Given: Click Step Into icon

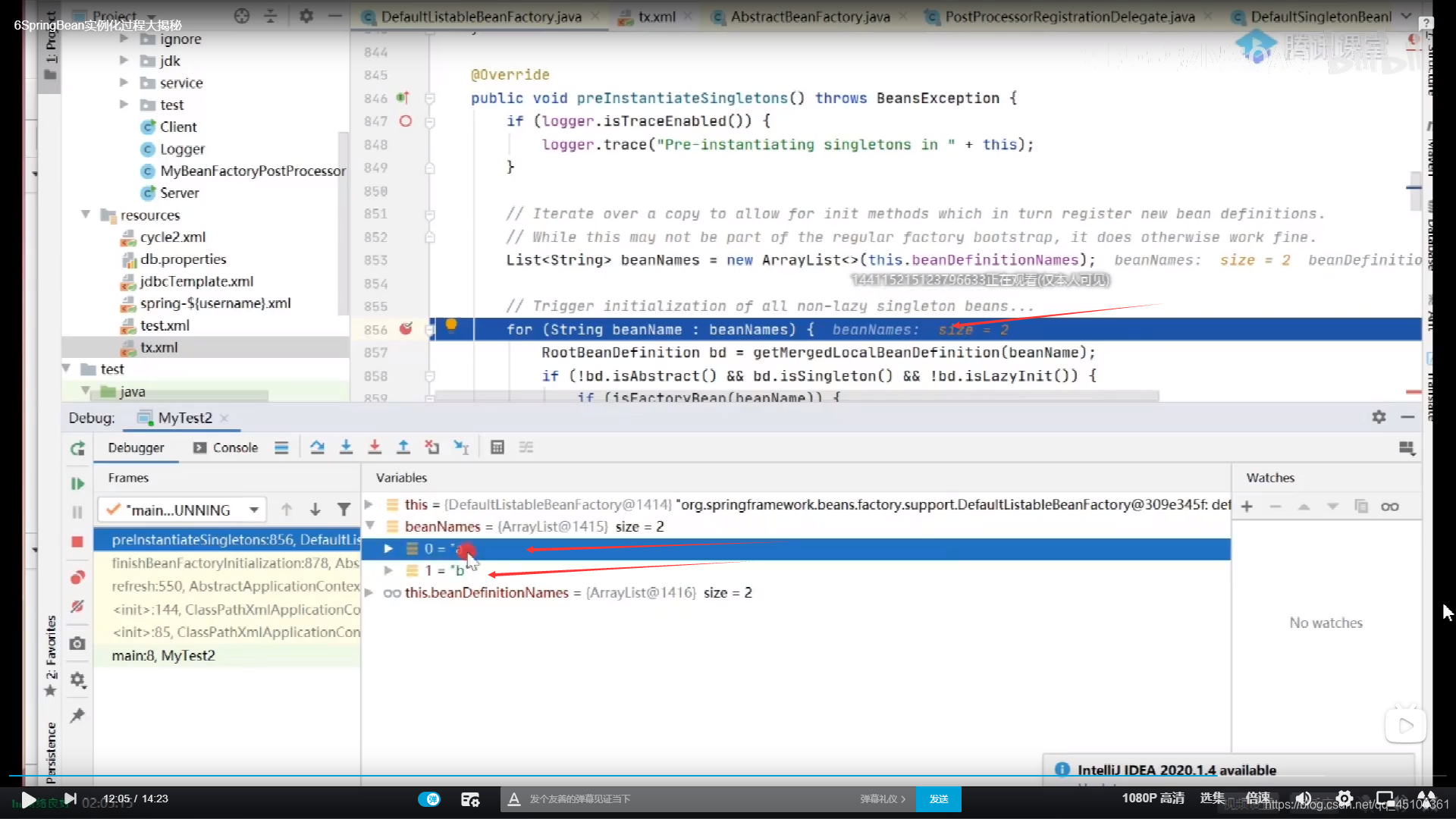Looking at the screenshot, I should (x=346, y=447).
